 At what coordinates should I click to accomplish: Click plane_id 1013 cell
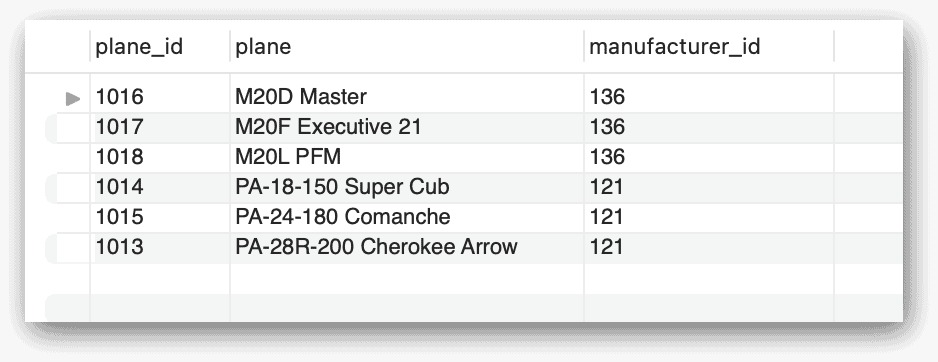160,248
